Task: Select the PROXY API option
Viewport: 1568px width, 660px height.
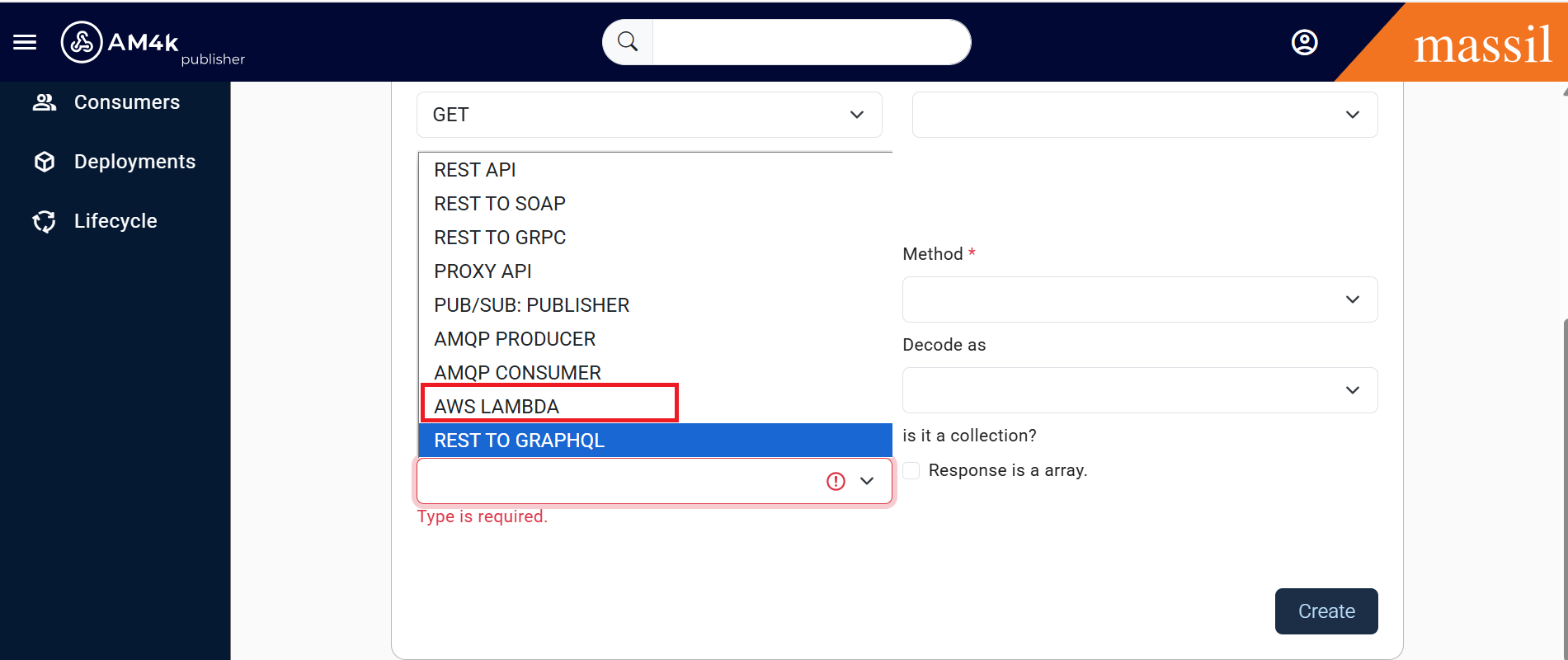Action: [483, 271]
